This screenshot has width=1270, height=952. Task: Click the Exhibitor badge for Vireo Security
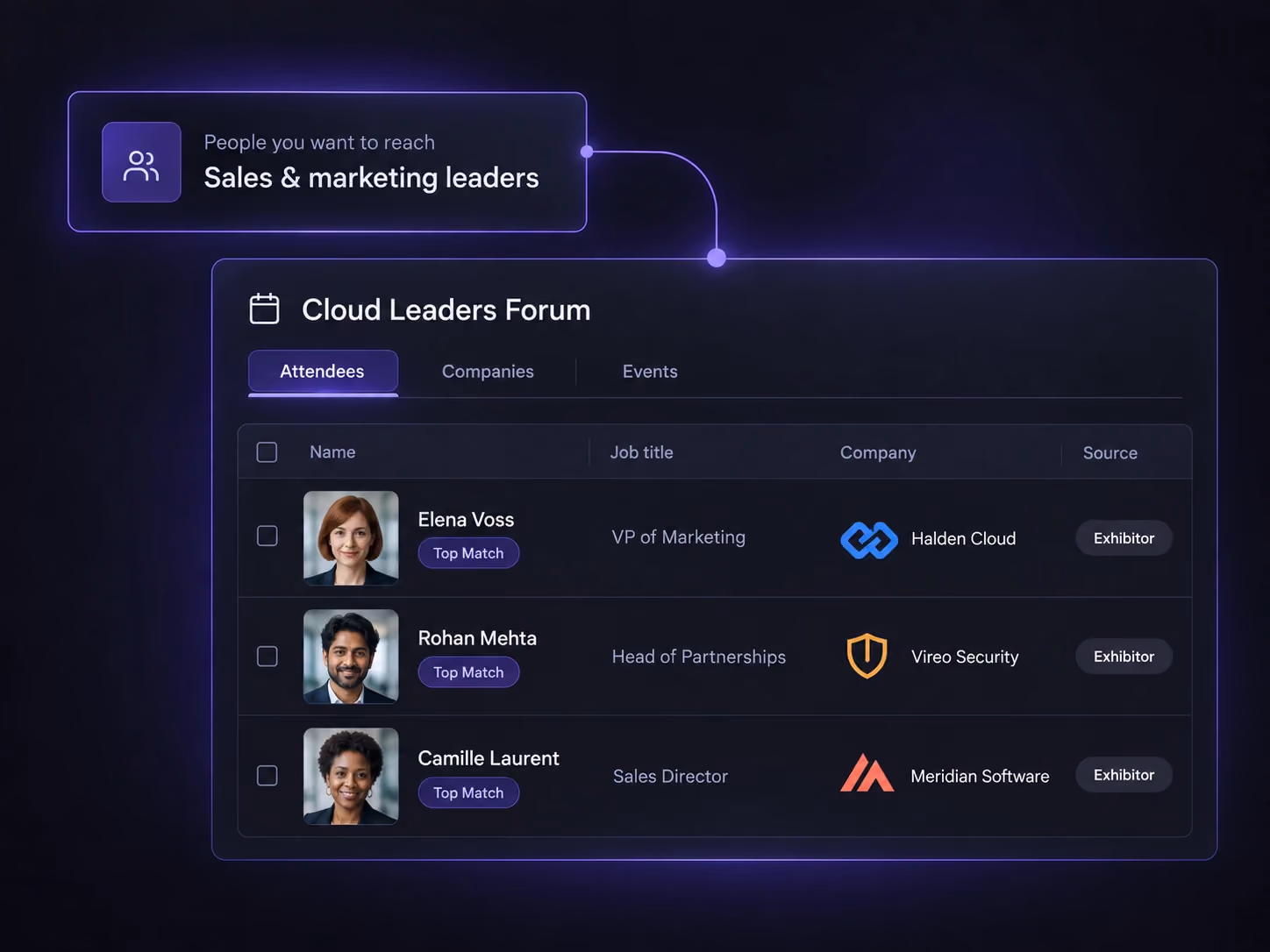pos(1124,657)
